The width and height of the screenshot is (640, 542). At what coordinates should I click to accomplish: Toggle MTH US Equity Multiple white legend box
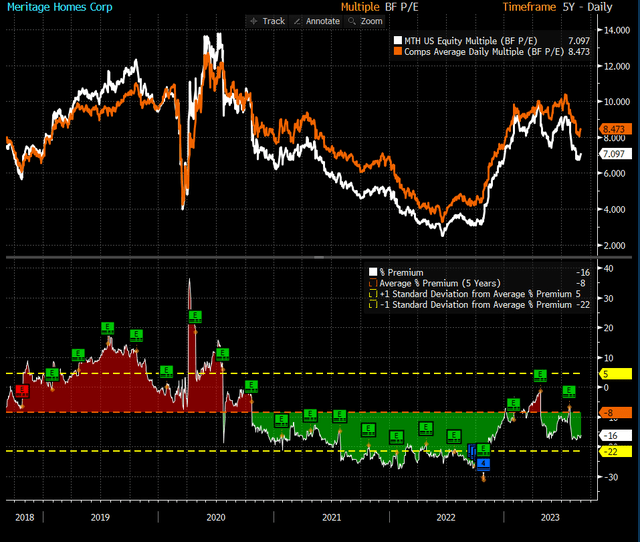[398, 41]
